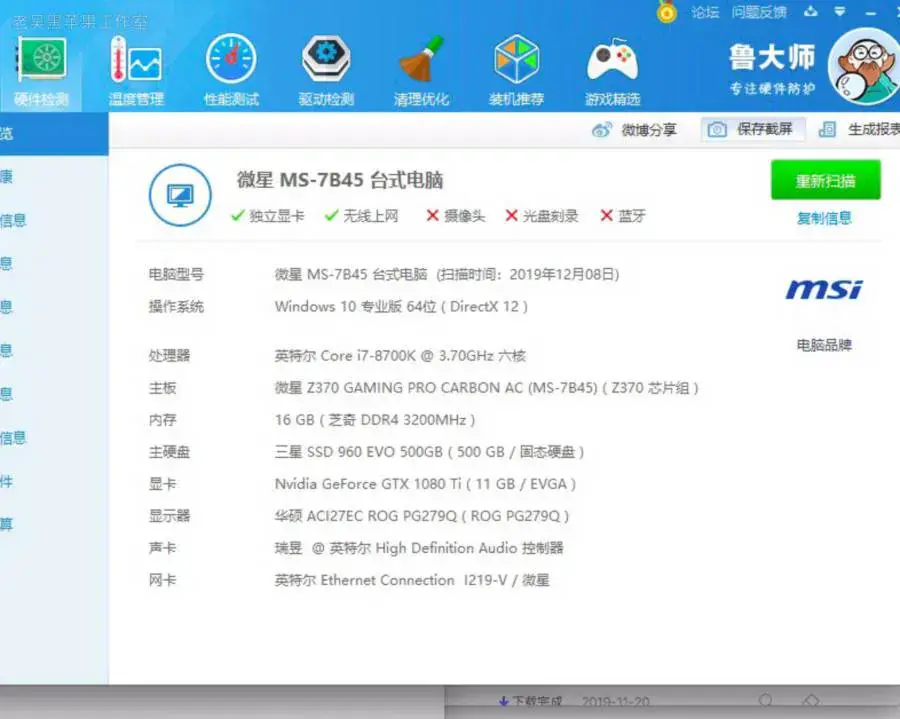Click the round computer monitor icon

point(180,195)
